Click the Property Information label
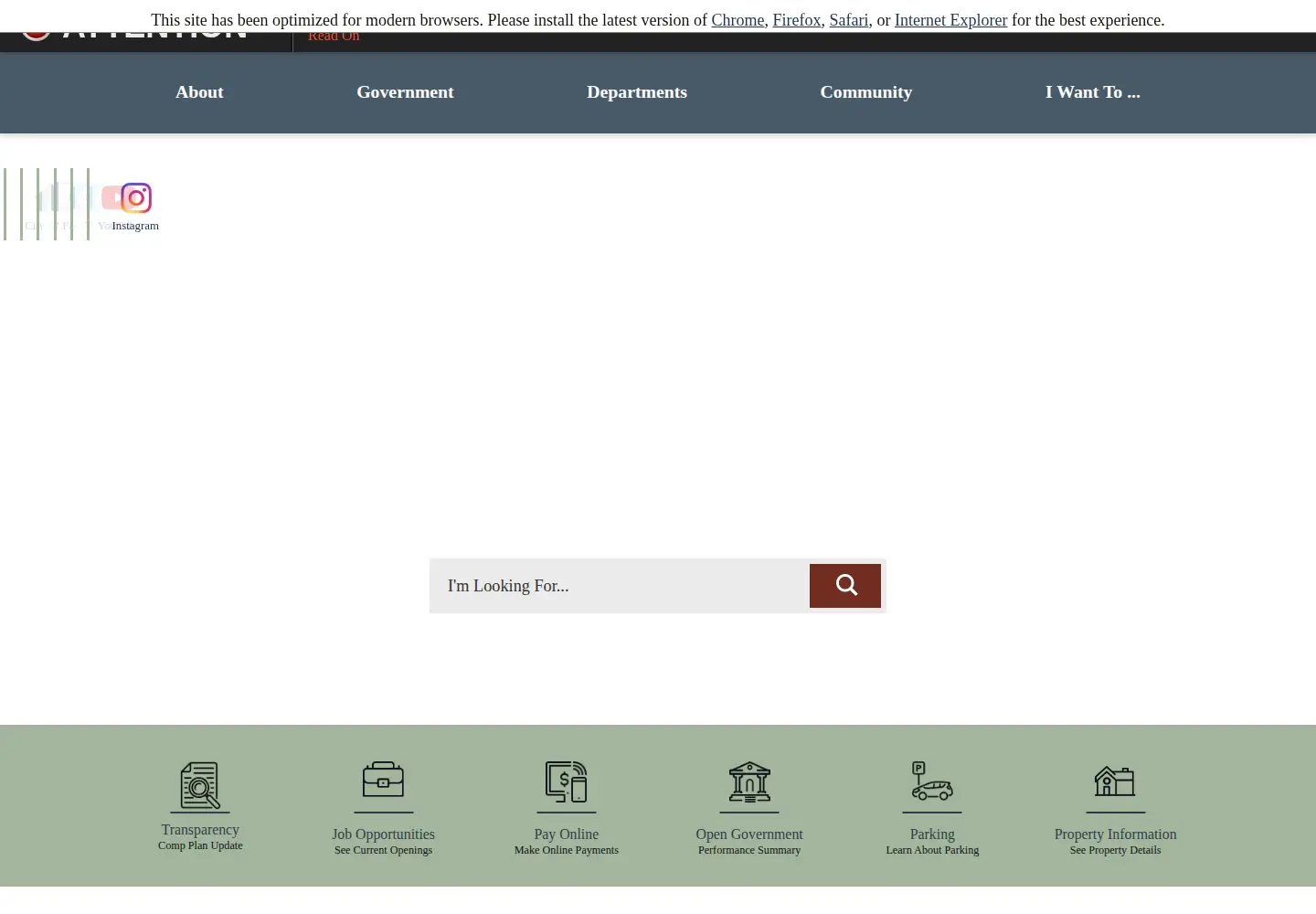This screenshot has width=1316, height=914. 1115,834
